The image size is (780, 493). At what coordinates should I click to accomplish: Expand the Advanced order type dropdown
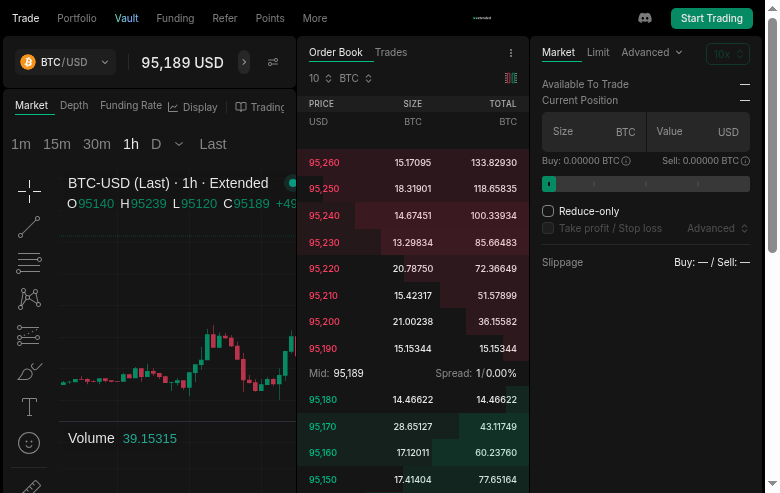652,52
